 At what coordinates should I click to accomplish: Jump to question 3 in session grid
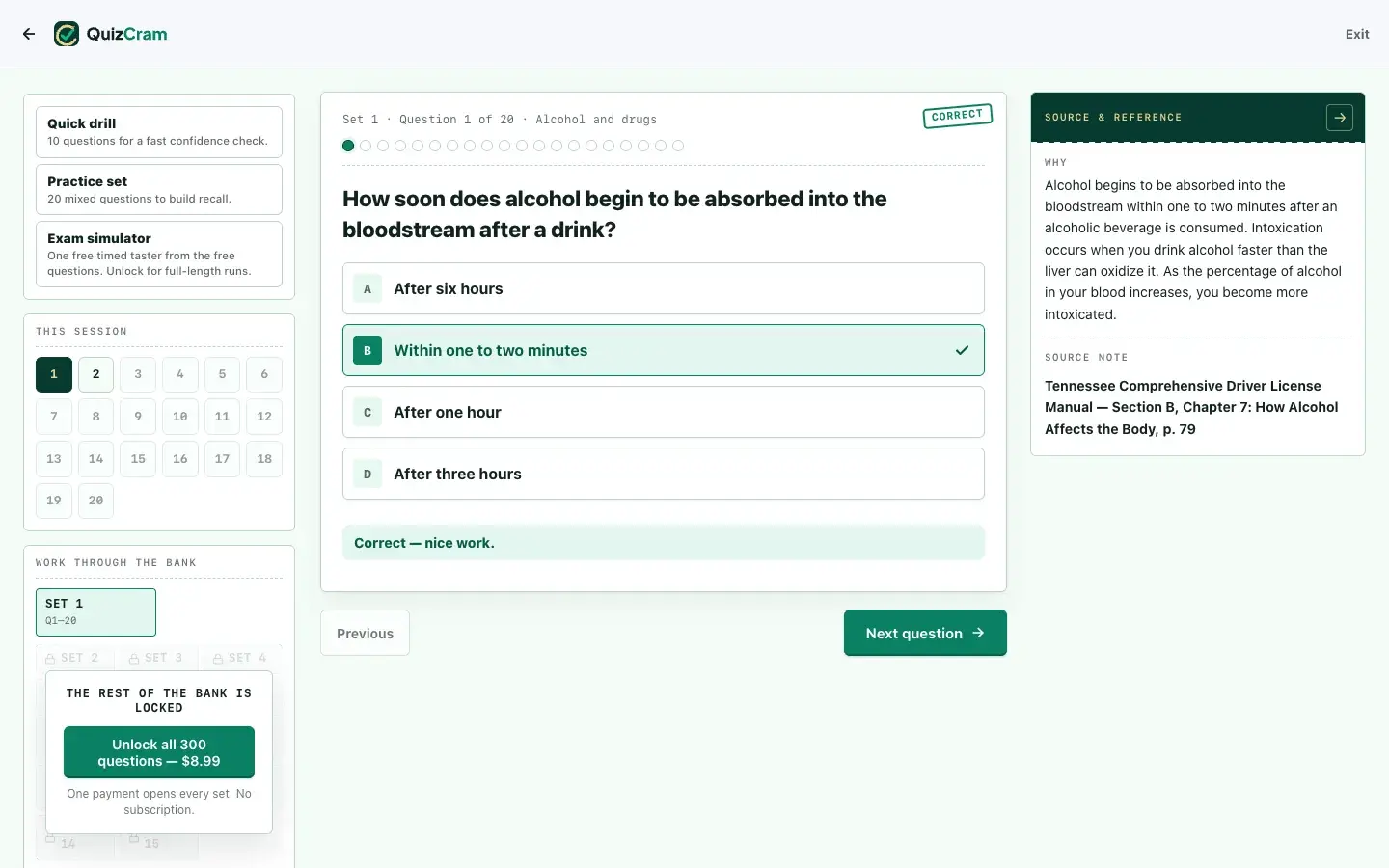[138, 374]
